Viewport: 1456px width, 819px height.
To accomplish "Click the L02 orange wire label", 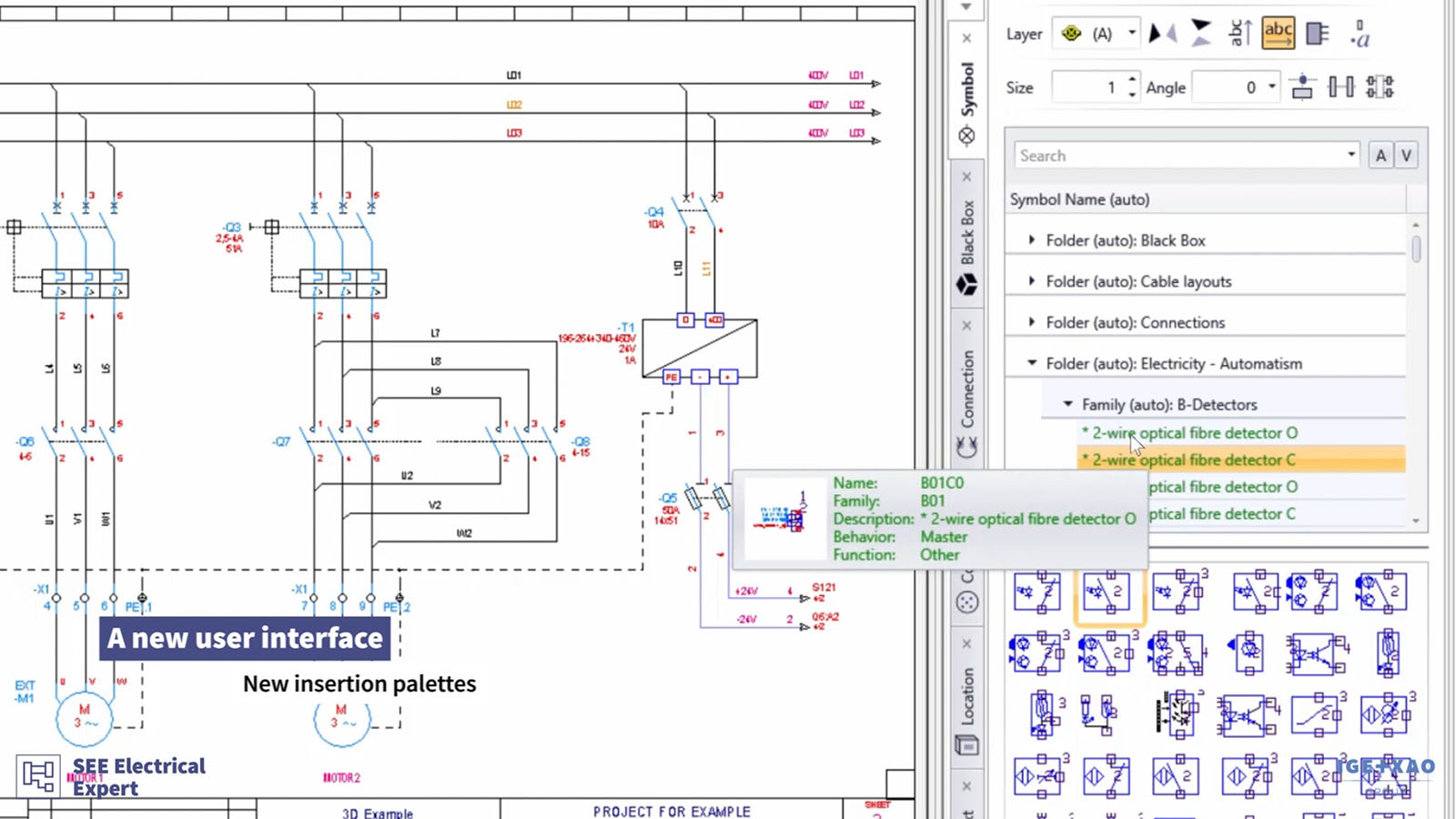I will [x=514, y=105].
